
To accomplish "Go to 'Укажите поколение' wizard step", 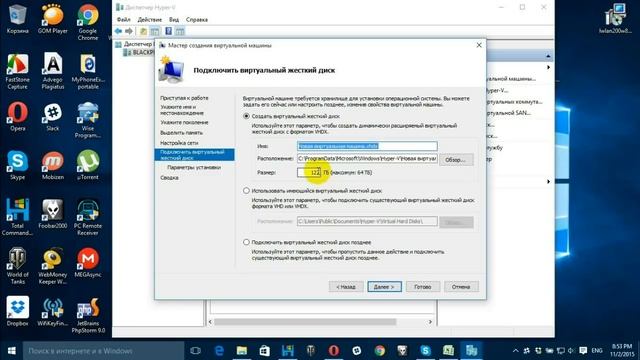I will (184, 122).
